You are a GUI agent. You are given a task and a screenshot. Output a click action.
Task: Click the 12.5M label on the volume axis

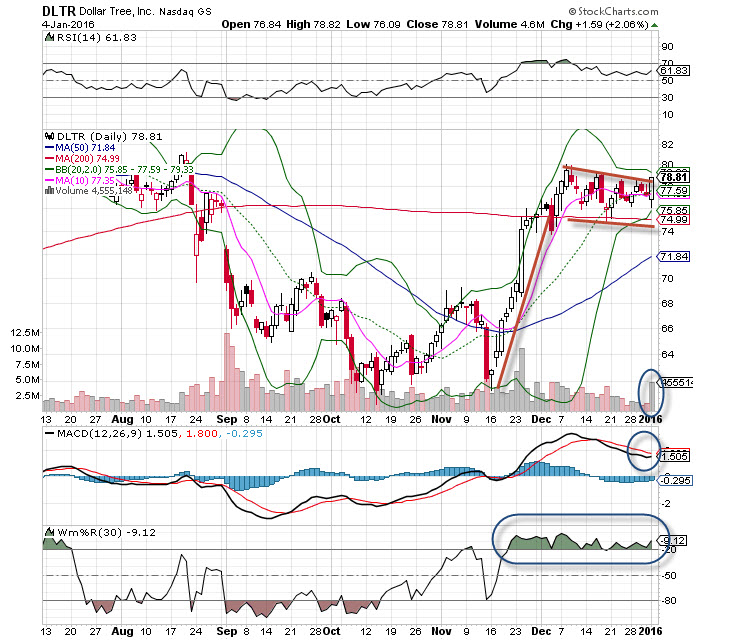click(25, 333)
